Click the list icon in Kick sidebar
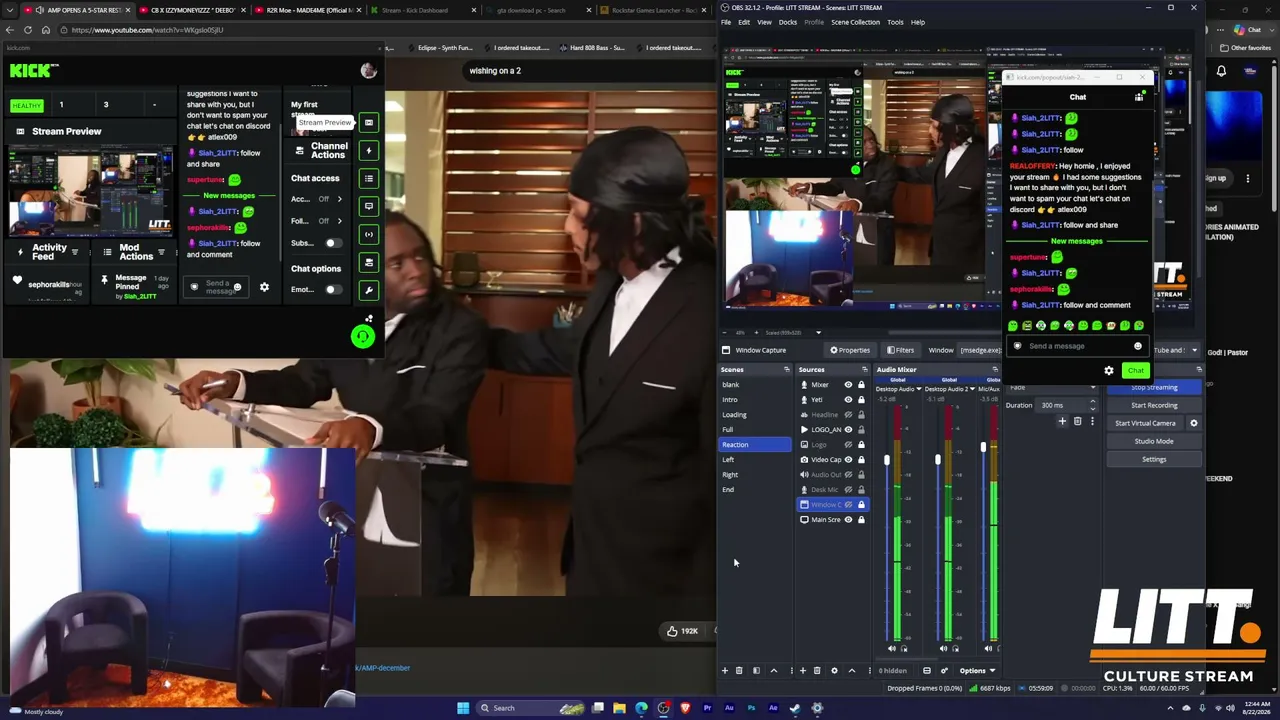This screenshot has height=720, width=1280. pyautogui.click(x=369, y=179)
